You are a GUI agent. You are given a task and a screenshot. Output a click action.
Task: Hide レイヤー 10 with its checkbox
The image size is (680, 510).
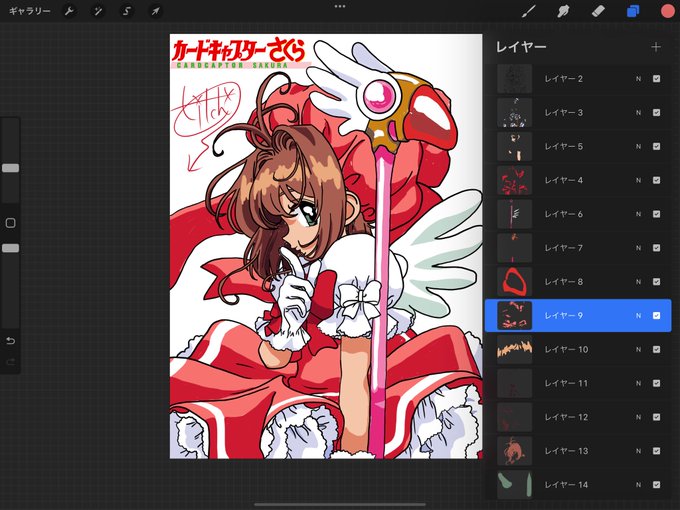click(657, 349)
